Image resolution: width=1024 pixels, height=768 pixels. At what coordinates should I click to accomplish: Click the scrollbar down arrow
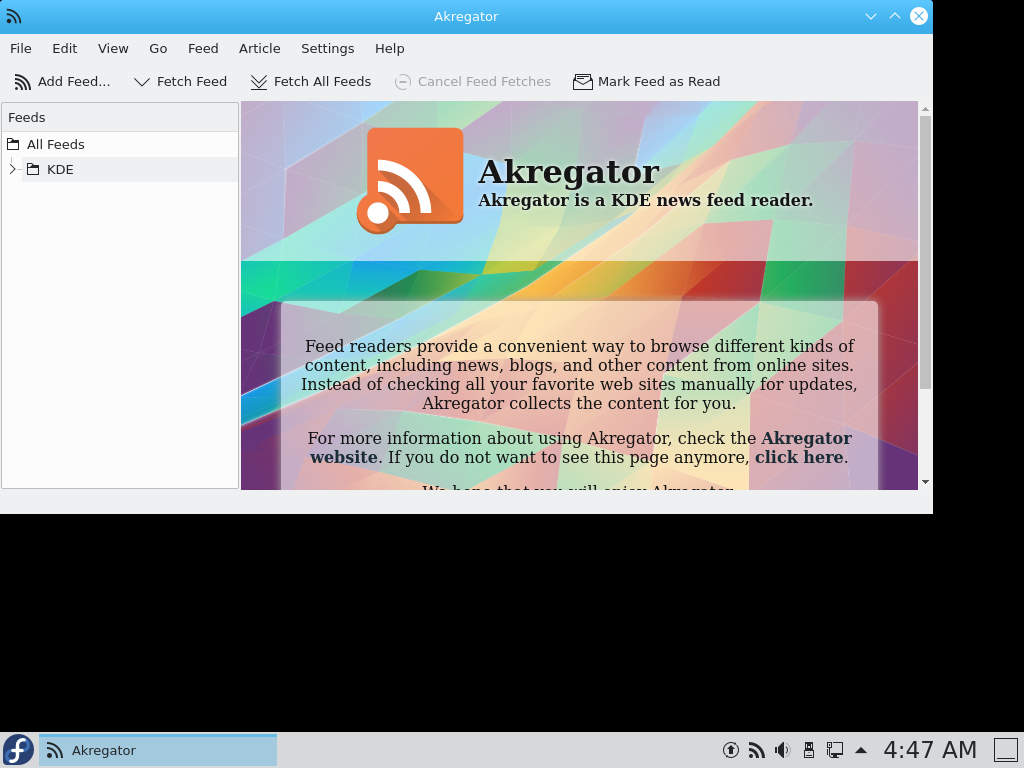coord(925,482)
